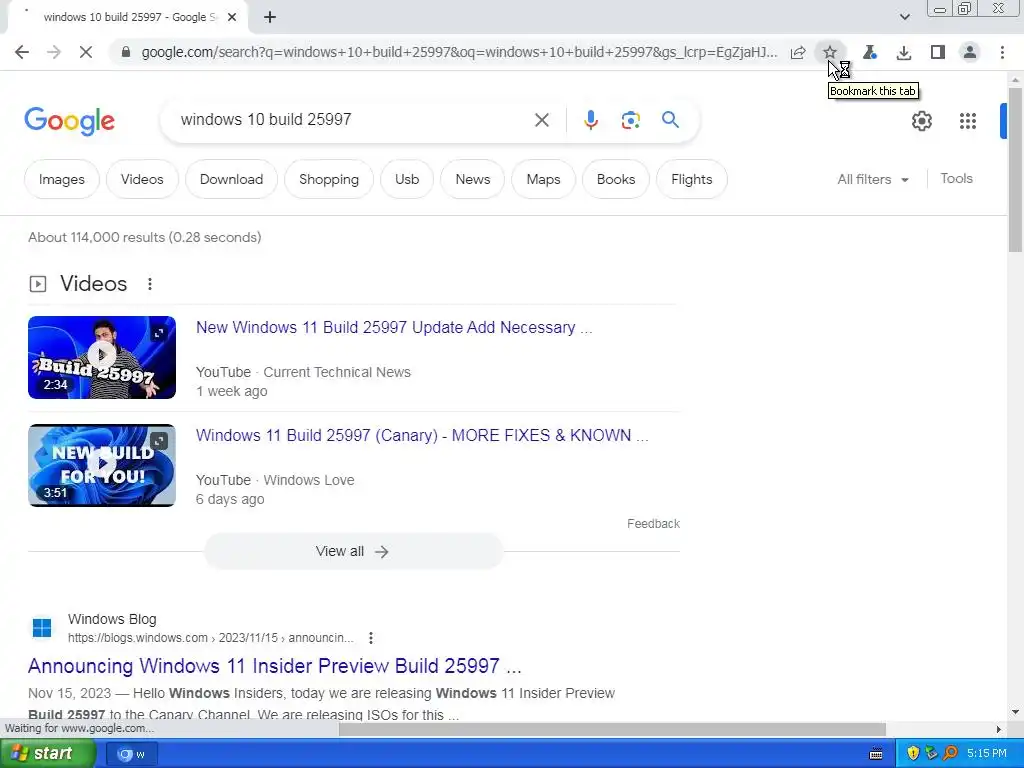Toggle the browser side panel

[938, 52]
